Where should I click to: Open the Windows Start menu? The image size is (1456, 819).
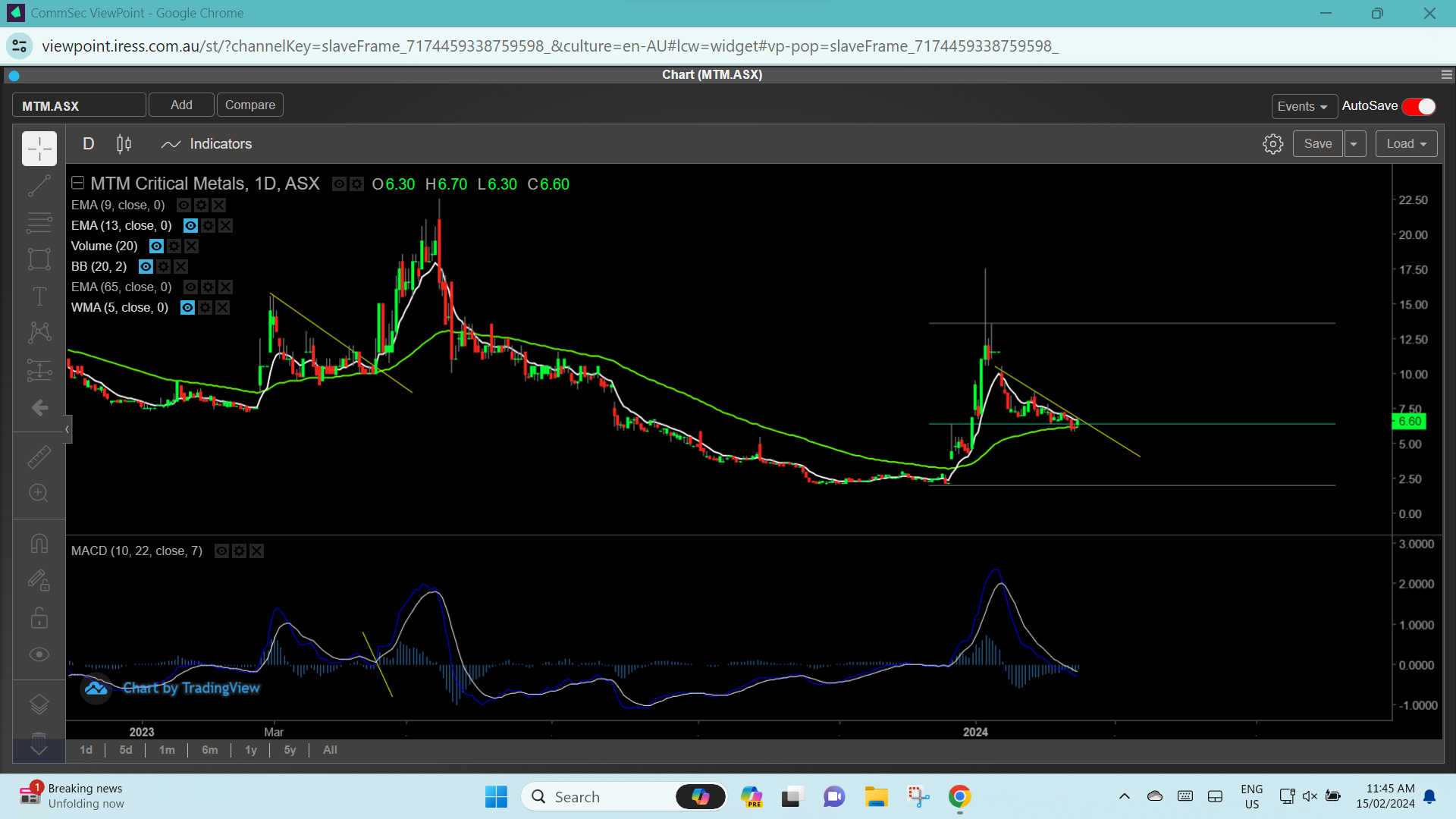[496, 796]
